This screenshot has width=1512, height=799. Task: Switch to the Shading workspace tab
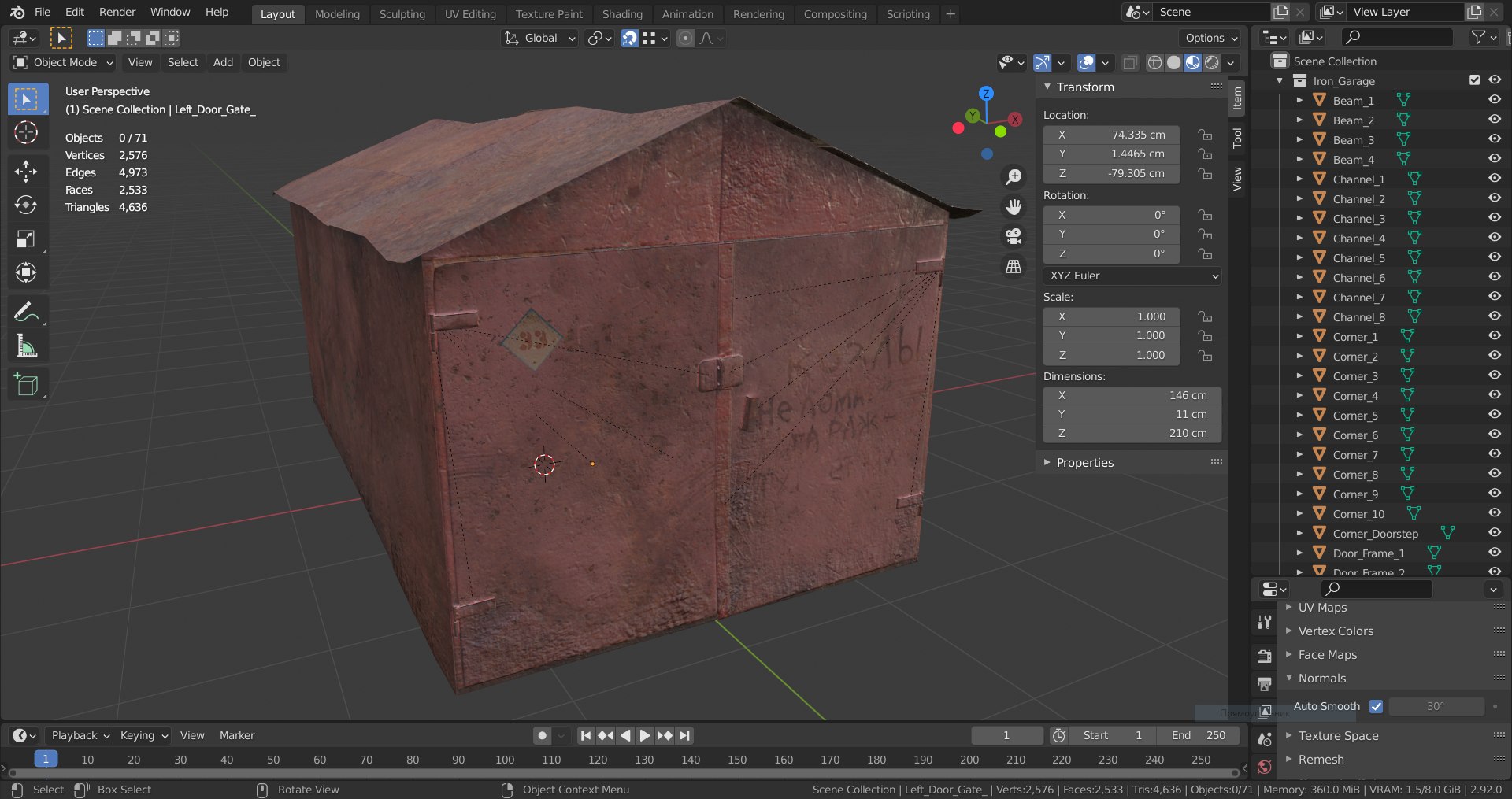point(622,13)
